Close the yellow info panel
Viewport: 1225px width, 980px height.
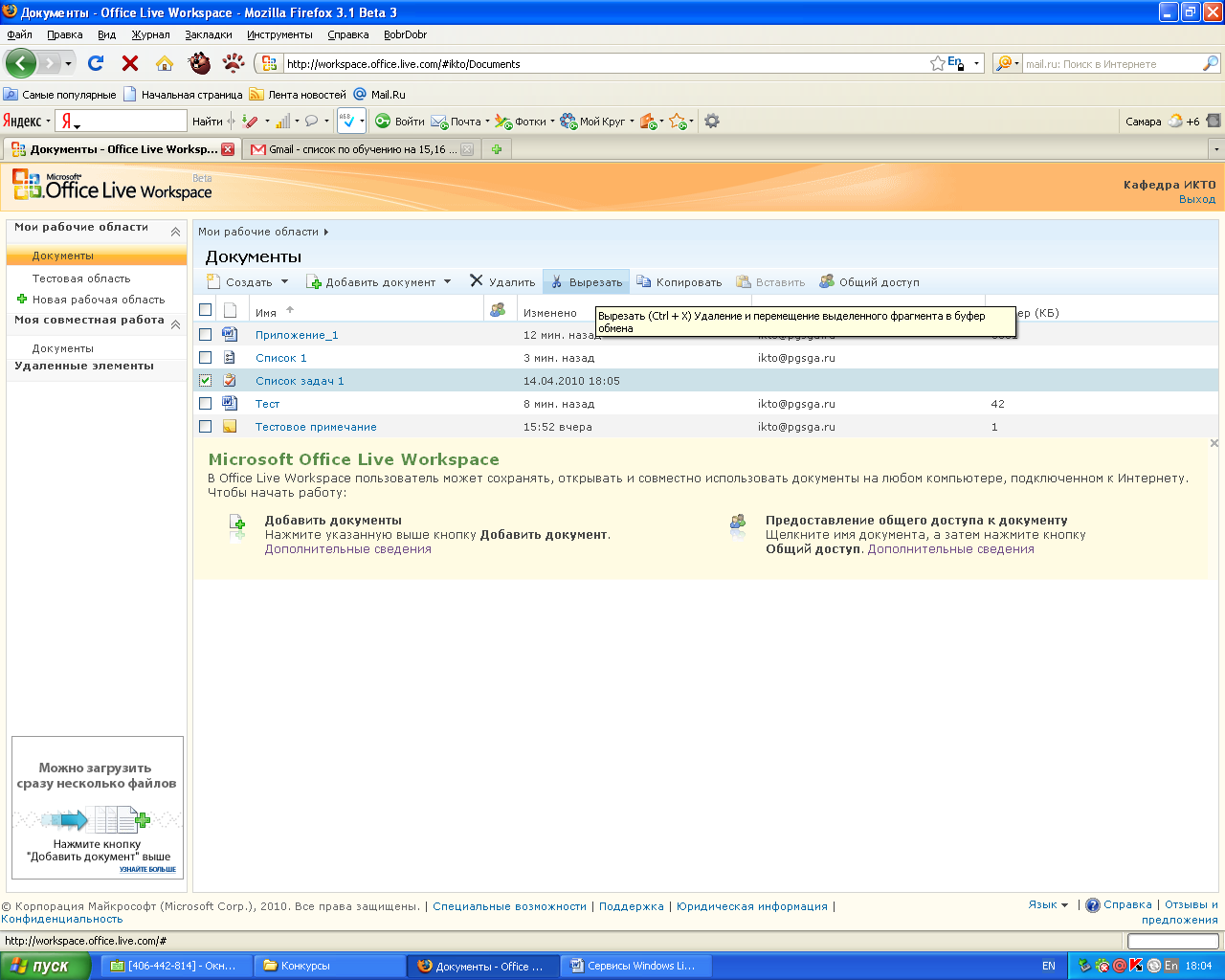pyautogui.click(x=1214, y=443)
